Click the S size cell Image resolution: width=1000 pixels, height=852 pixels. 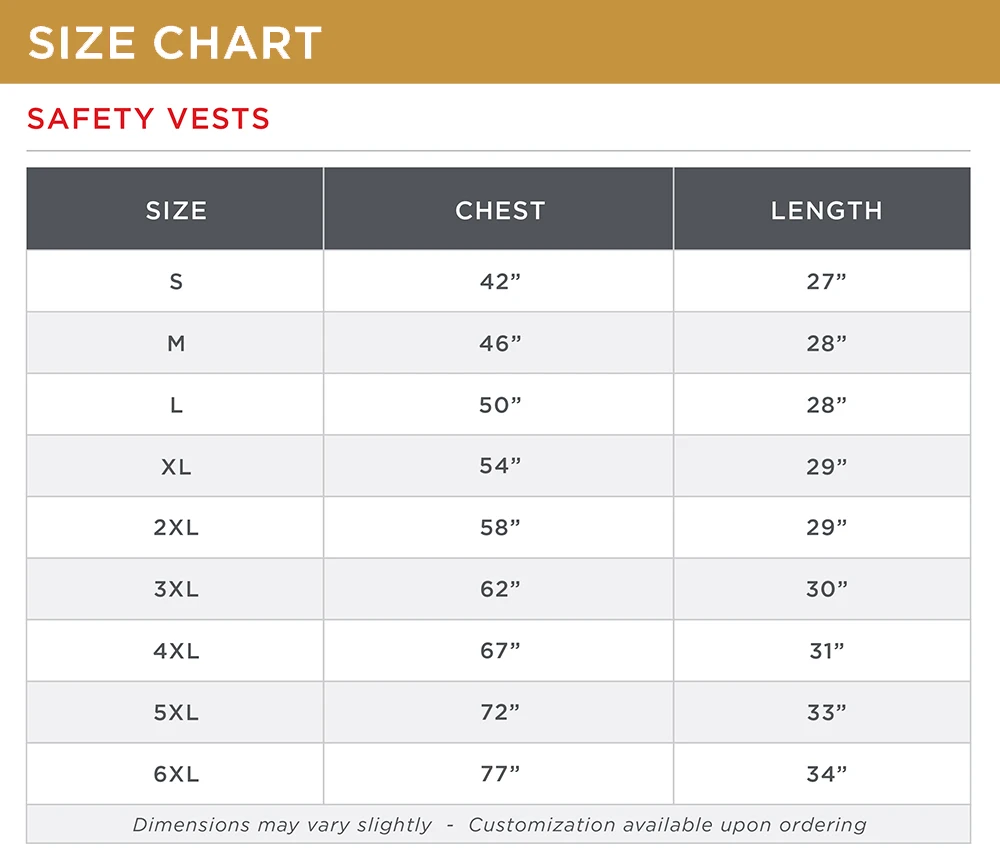(x=176, y=282)
